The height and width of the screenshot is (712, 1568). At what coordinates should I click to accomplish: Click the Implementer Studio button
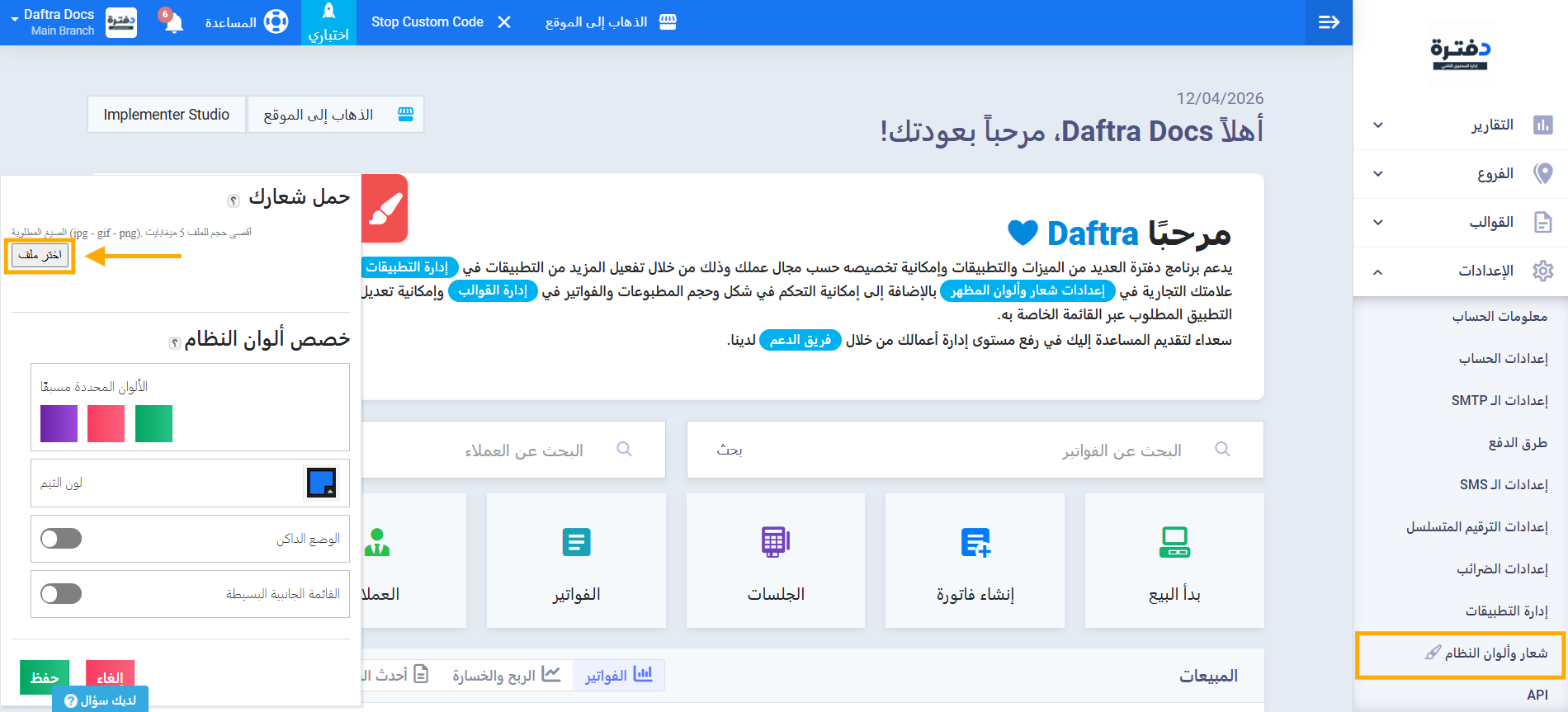point(167,115)
